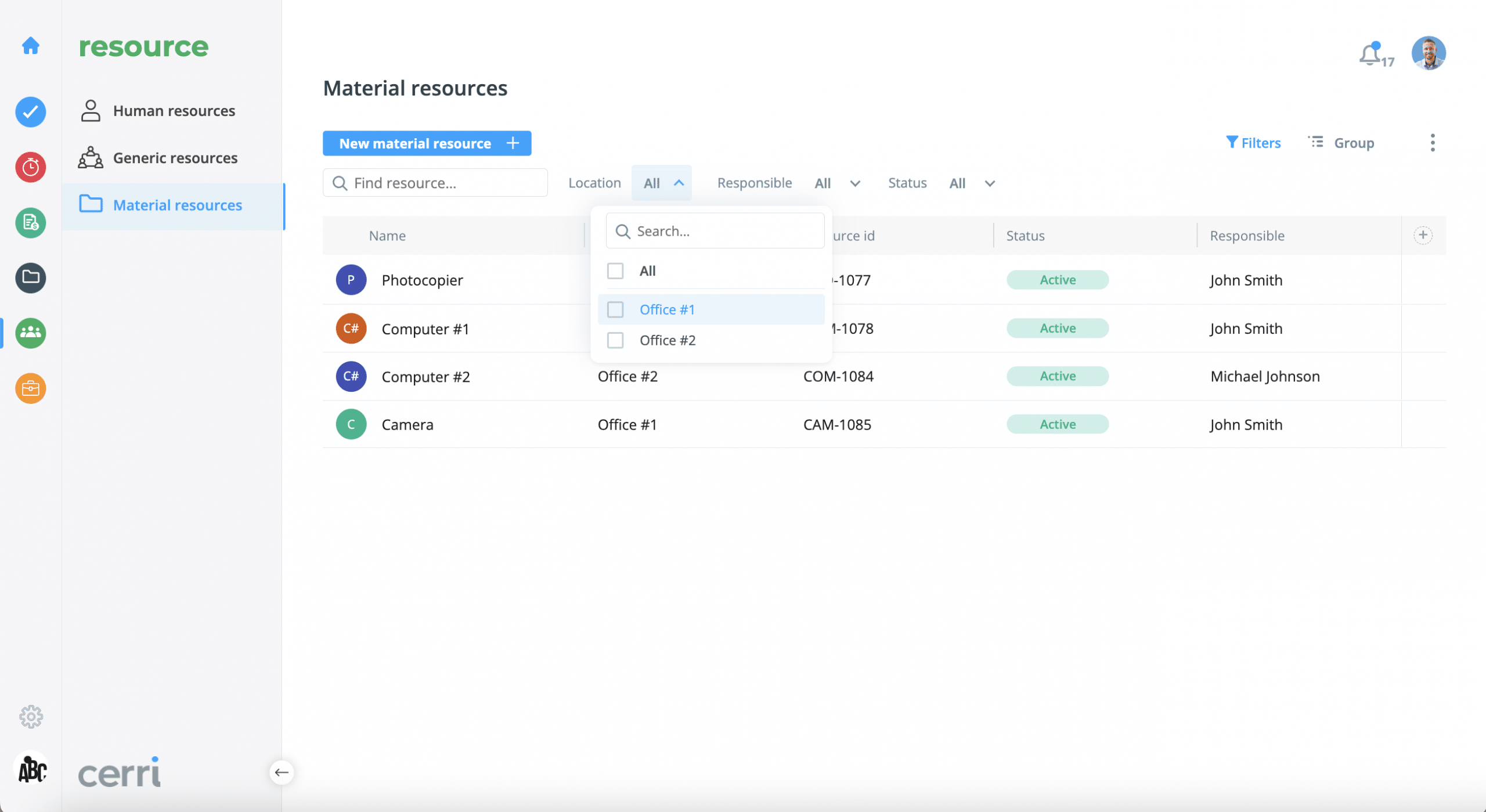Open the red timer module icon
1486x812 pixels.
tap(31, 167)
